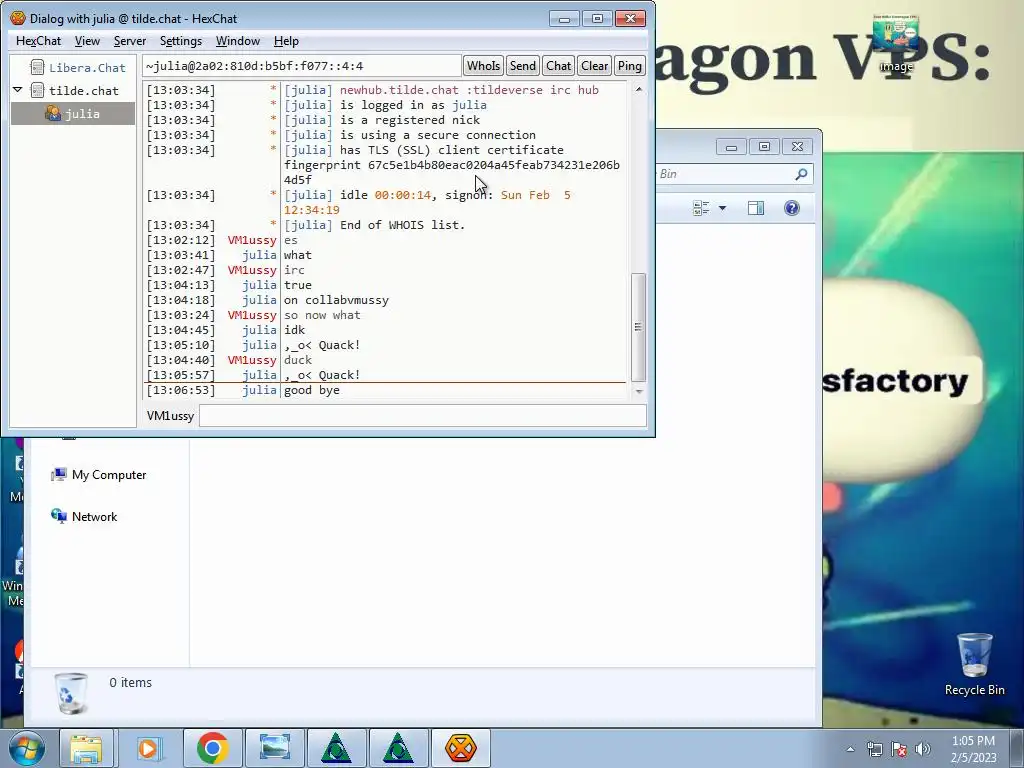
Task: Show hidden tray icons arrow
Action: pyautogui.click(x=850, y=749)
